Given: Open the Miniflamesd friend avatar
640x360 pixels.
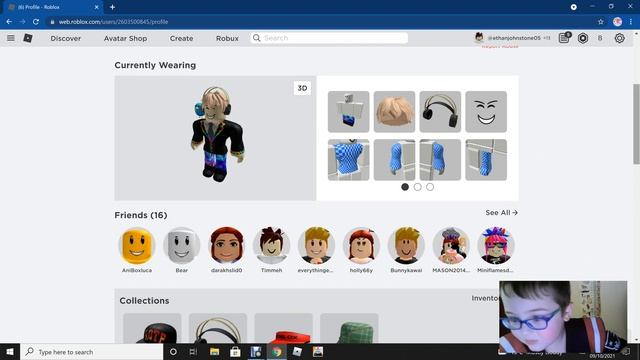Looking at the screenshot, I should coord(496,246).
